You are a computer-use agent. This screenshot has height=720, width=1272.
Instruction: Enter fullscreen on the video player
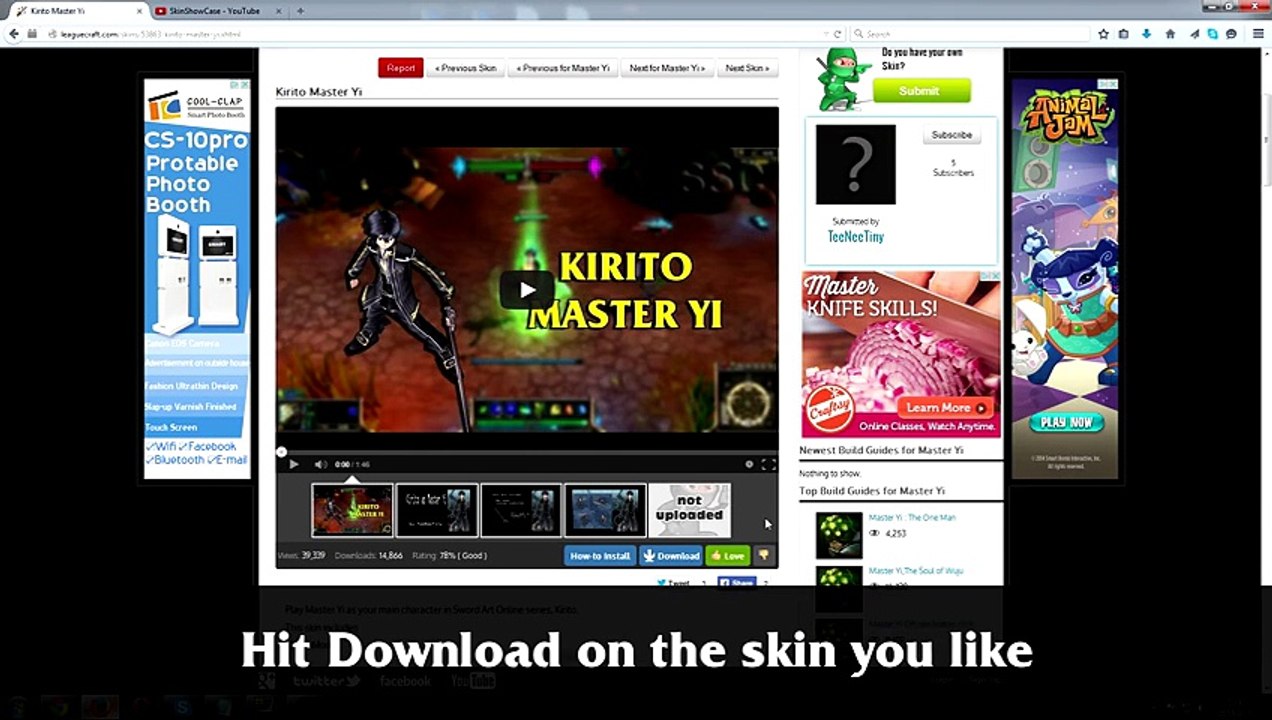coord(768,464)
